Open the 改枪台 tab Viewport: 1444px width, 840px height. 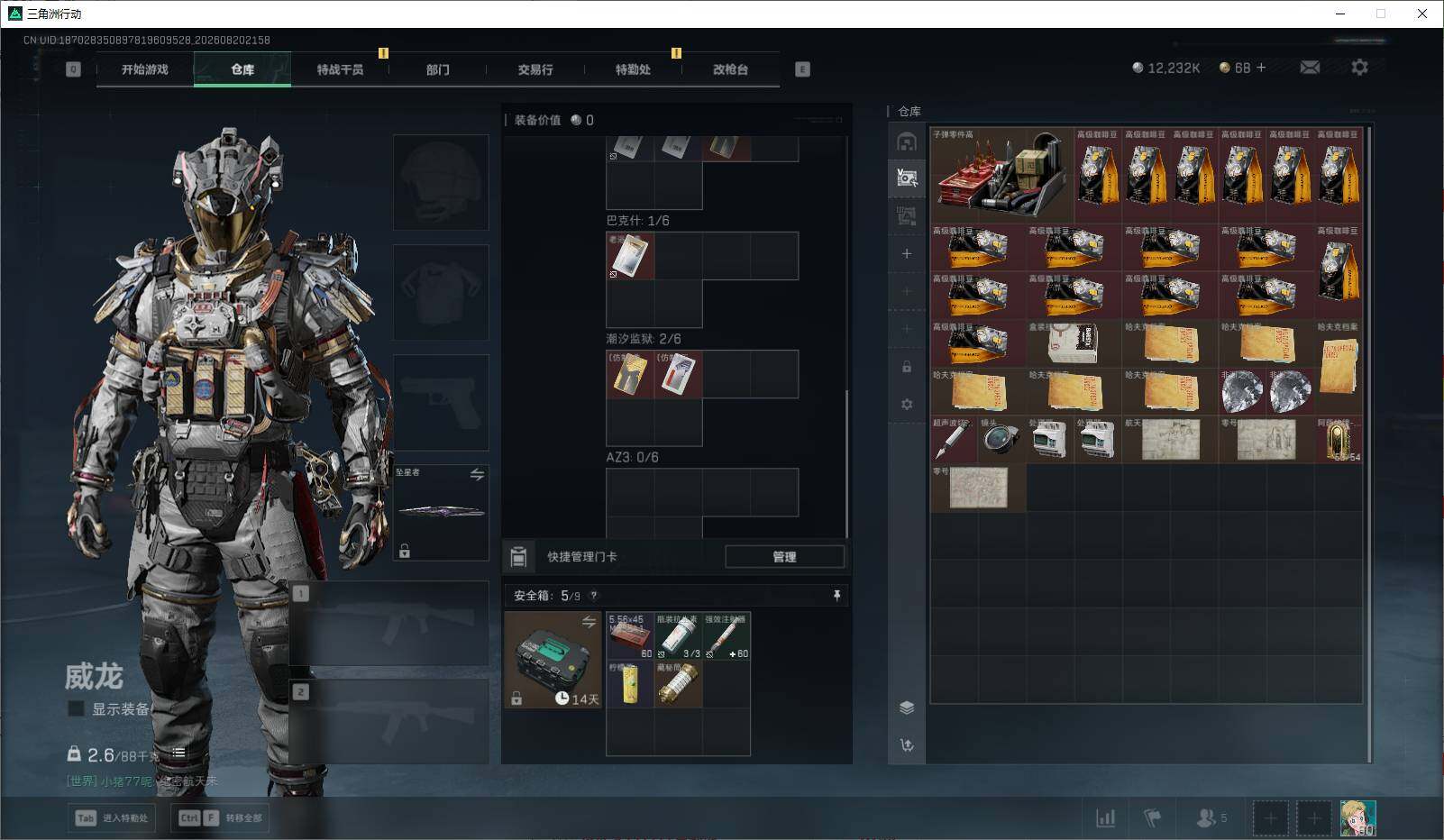point(730,69)
